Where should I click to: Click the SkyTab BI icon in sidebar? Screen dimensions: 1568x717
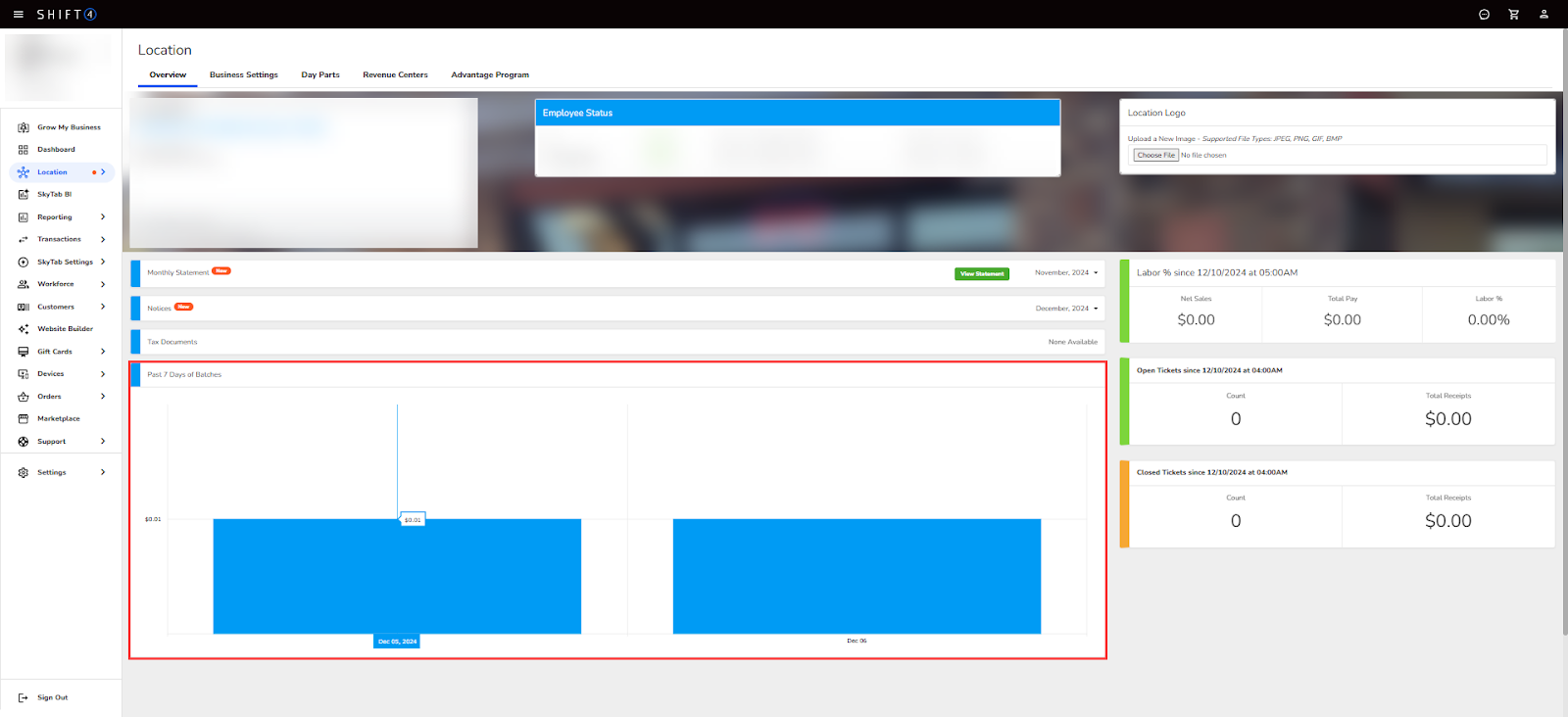pos(24,195)
